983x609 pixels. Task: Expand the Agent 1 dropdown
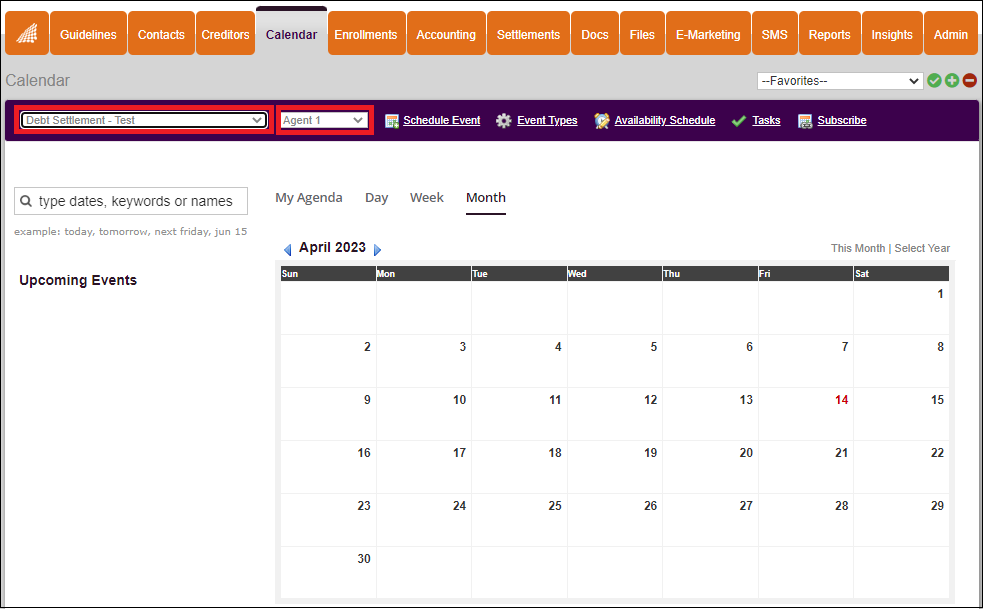[x=323, y=119]
